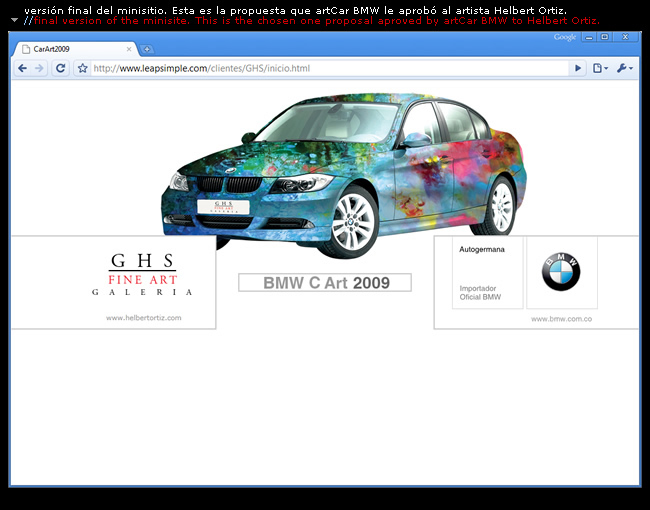
Task: Reload the page with the refresh icon
Action: click(x=61, y=68)
